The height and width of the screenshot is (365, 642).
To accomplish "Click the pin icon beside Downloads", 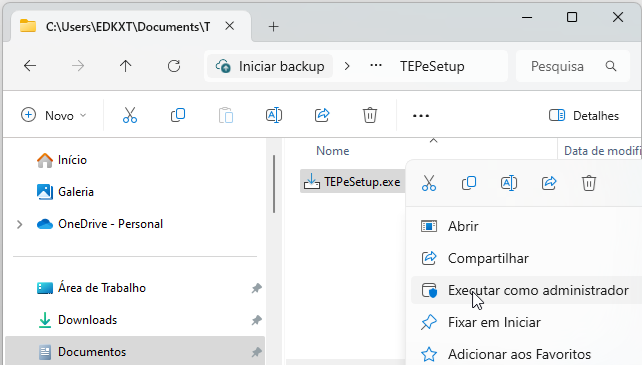I will click(x=256, y=320).
